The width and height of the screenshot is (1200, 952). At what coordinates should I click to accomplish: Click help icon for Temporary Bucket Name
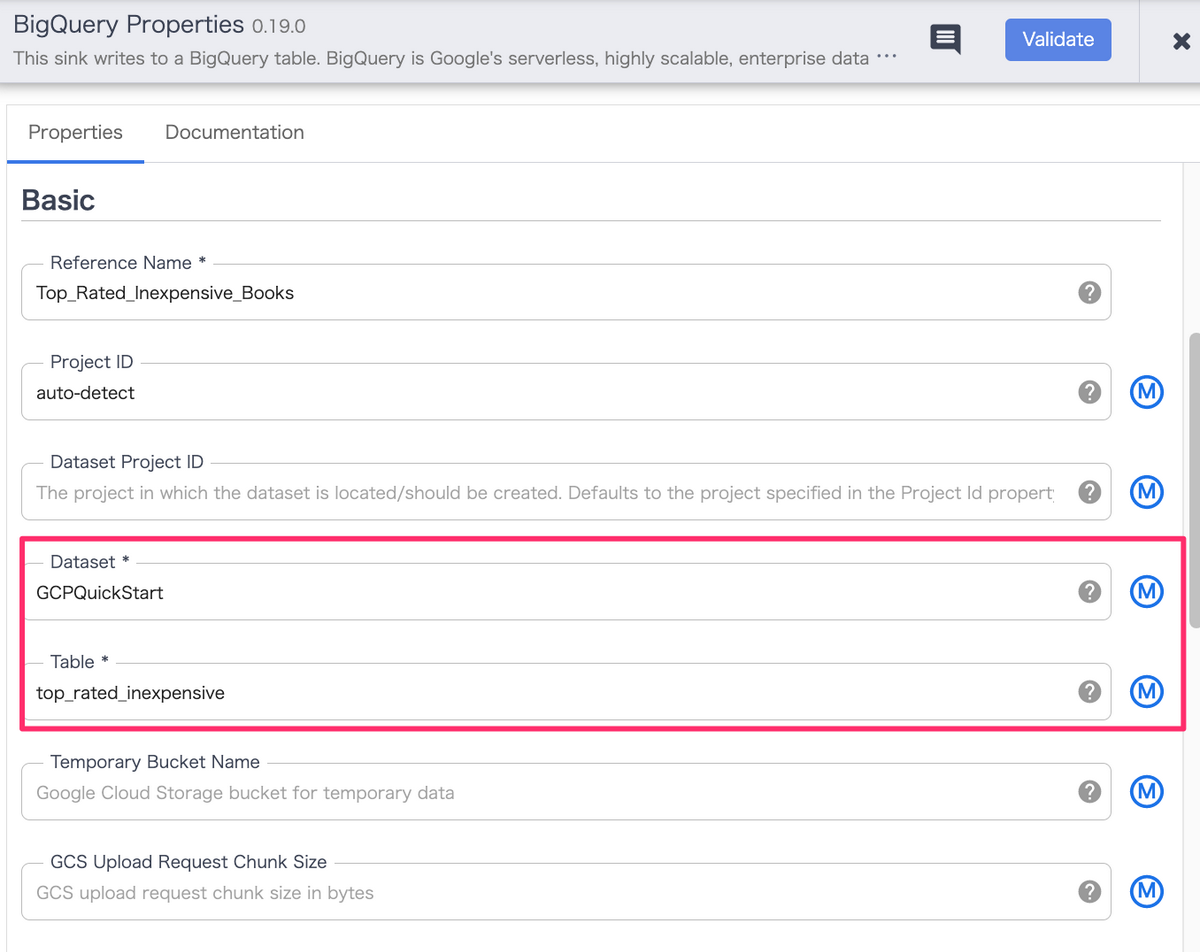point(1090,792)
